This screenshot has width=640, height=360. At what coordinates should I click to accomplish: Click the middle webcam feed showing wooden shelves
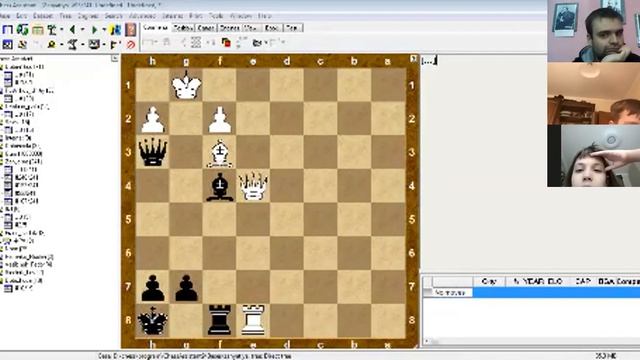coord(593,94)
